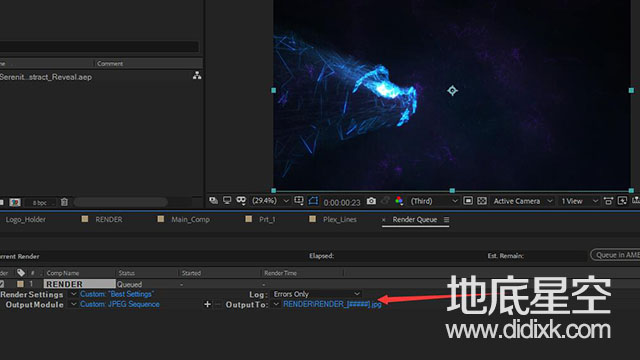Open the project flowchart icon beside the .aep file
The image size is (640, 360).
(197, 76)
